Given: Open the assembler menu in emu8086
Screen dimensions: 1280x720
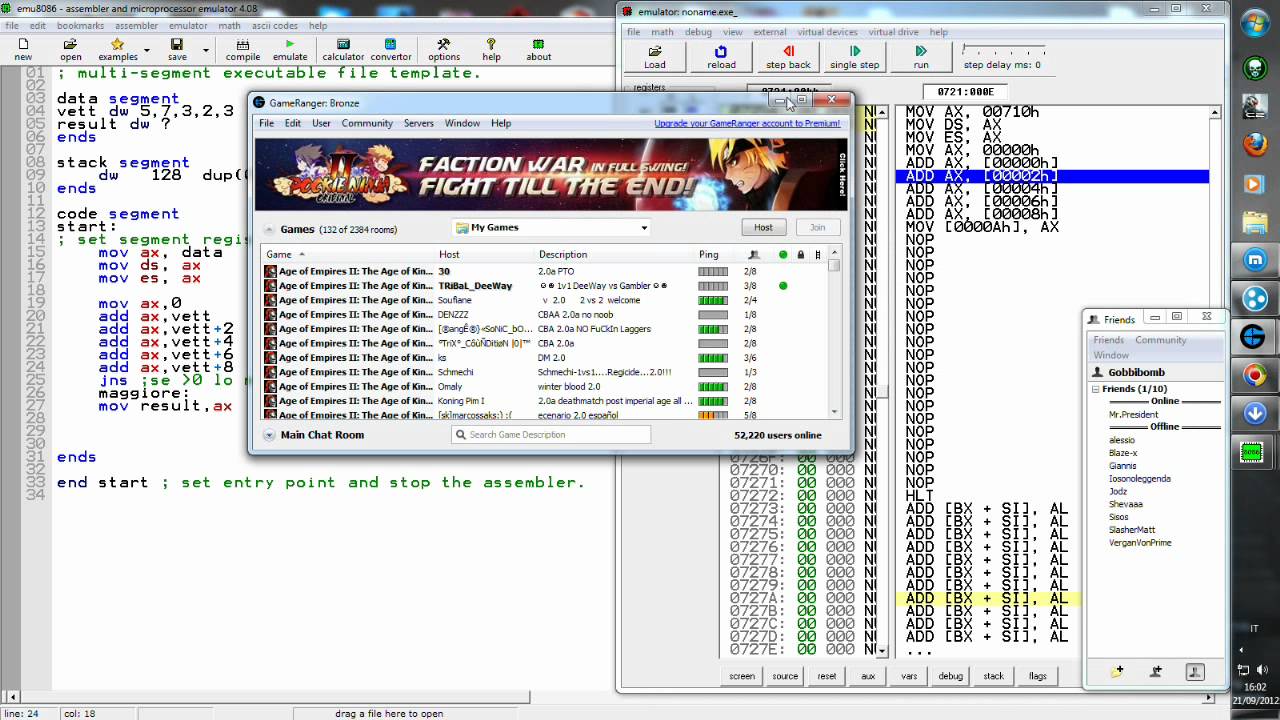Looking at the screenshot, I should pyautogui.click(x=136, y=26).
